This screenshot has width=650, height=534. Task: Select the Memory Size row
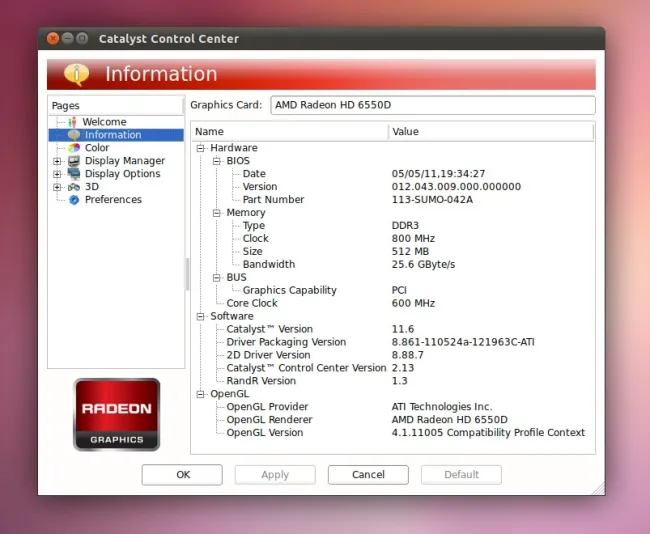pyautogui.click(x=393, y=251)
